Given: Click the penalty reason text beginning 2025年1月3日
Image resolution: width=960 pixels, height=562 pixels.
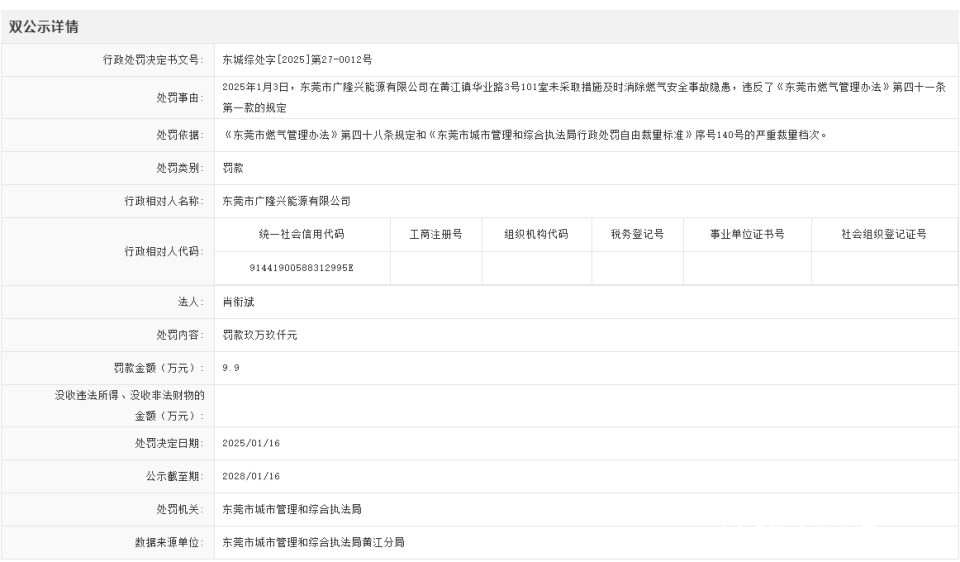Looking at the screenshot, I should (585, 97).
